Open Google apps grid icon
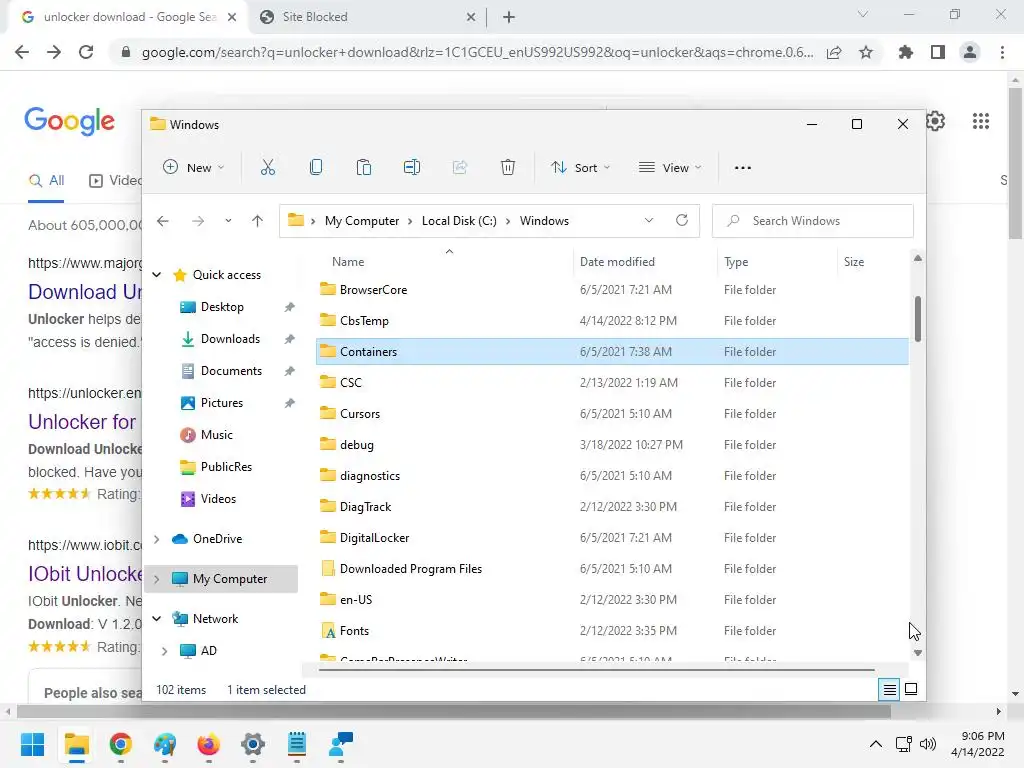This screenshot has width=1024, height=768. (x=980, y=121)
